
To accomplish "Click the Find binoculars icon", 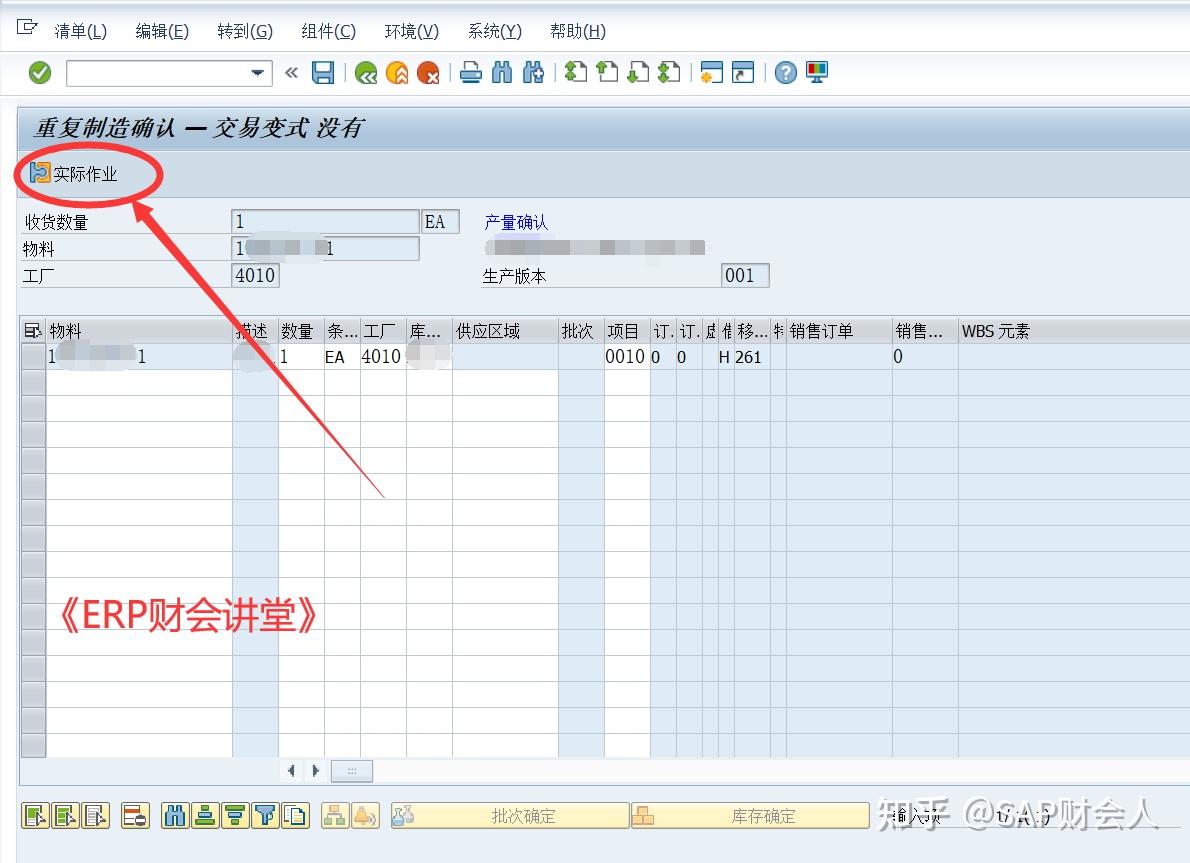I will (x=500, y=72).
